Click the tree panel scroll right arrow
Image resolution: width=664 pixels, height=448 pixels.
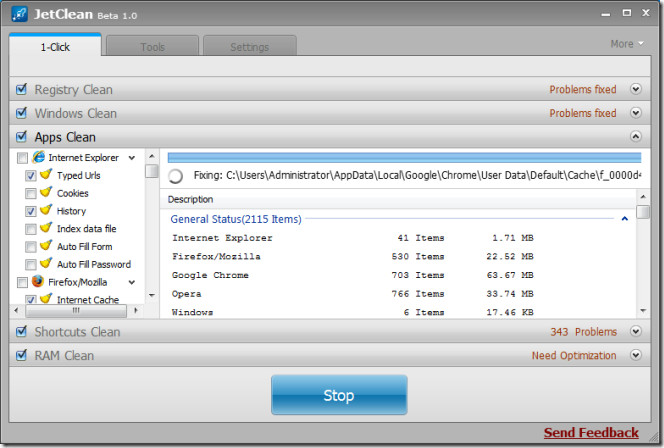[136, 310]
